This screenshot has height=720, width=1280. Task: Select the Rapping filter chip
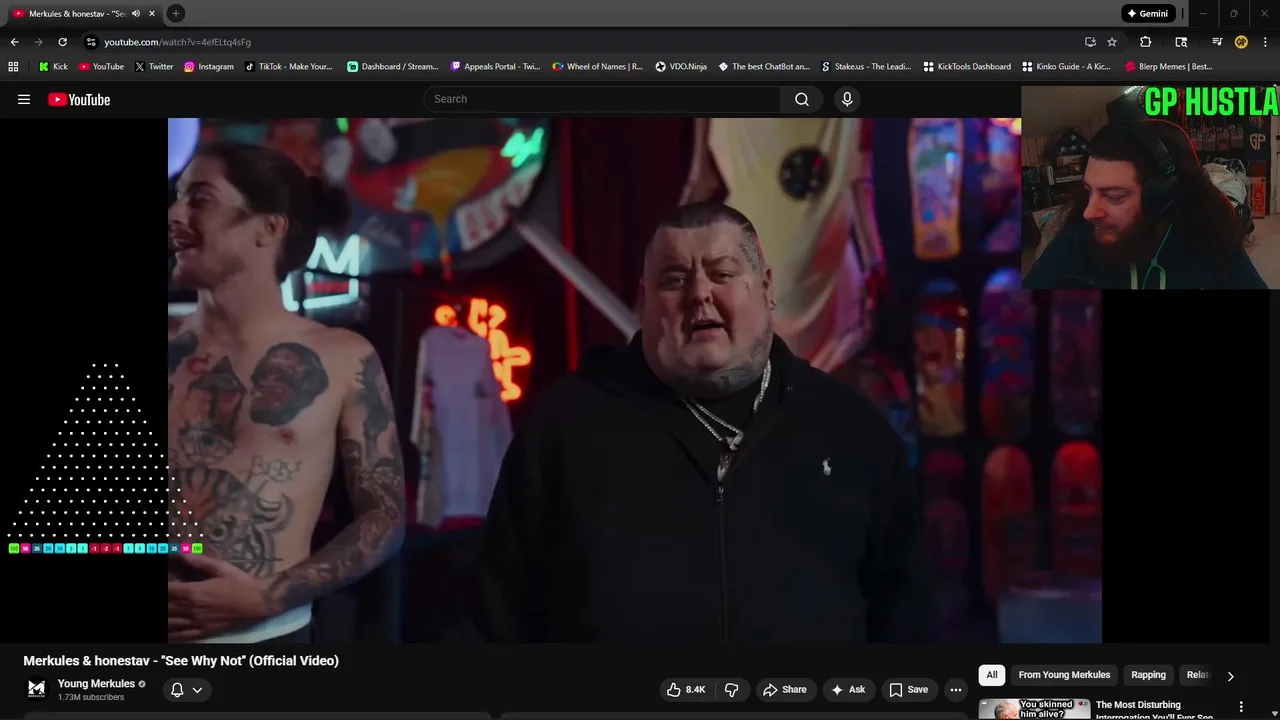(x=1148, y=675)
